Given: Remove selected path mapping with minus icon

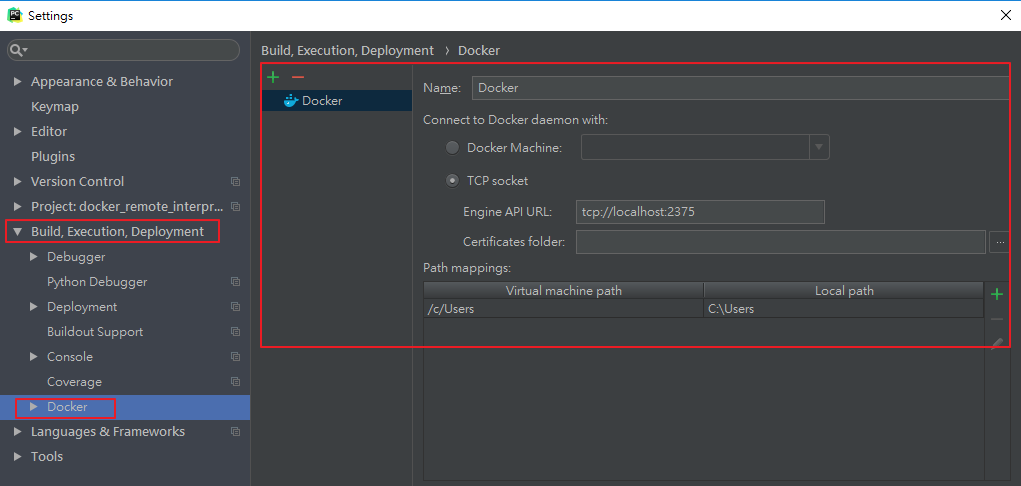Looking at the screenshot, I should tap(996, 319).
